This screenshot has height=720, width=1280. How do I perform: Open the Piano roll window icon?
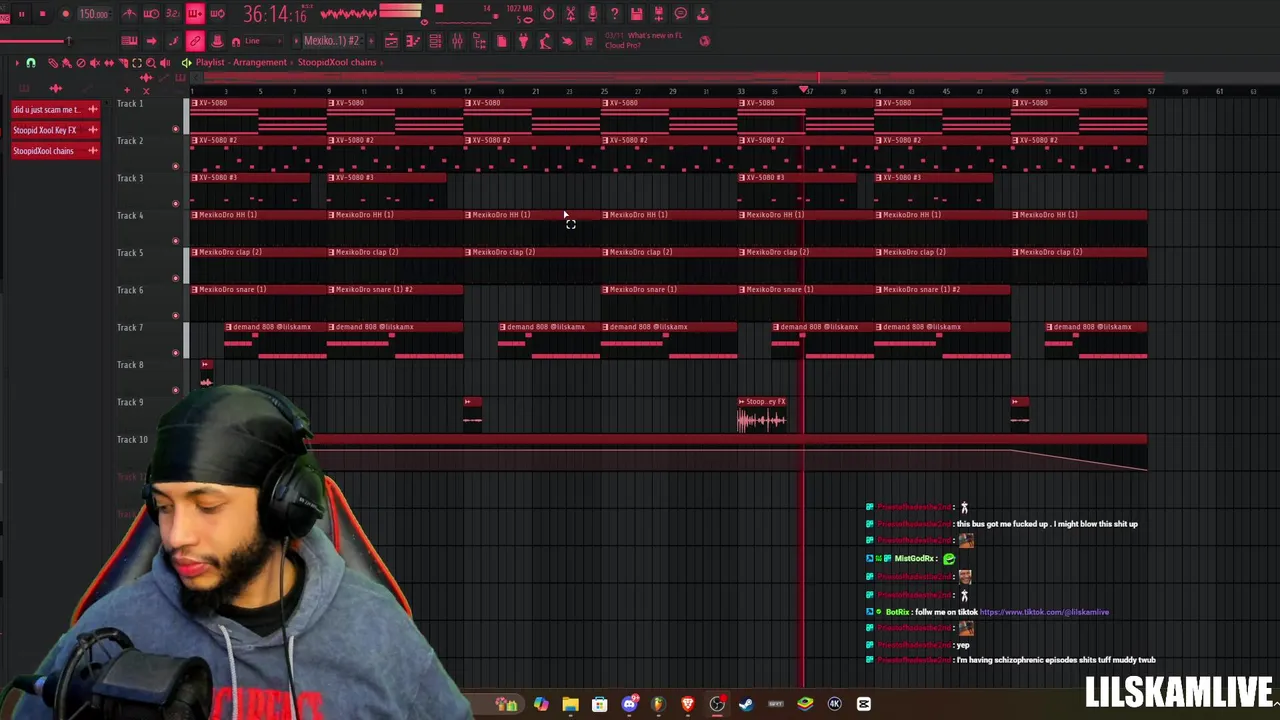pyautogui.click(x=413, y=41)
